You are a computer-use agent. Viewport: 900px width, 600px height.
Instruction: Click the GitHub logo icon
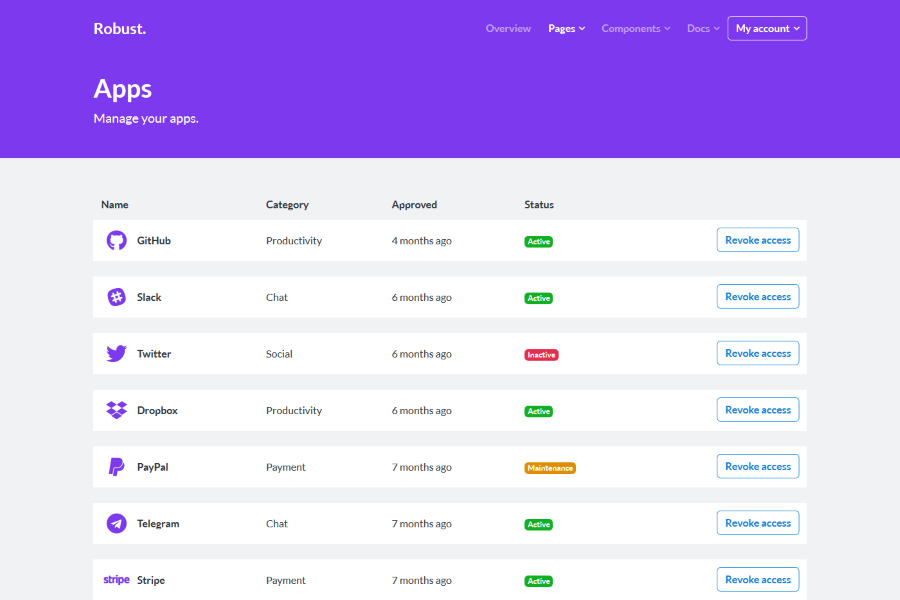(x=117, y=241)
